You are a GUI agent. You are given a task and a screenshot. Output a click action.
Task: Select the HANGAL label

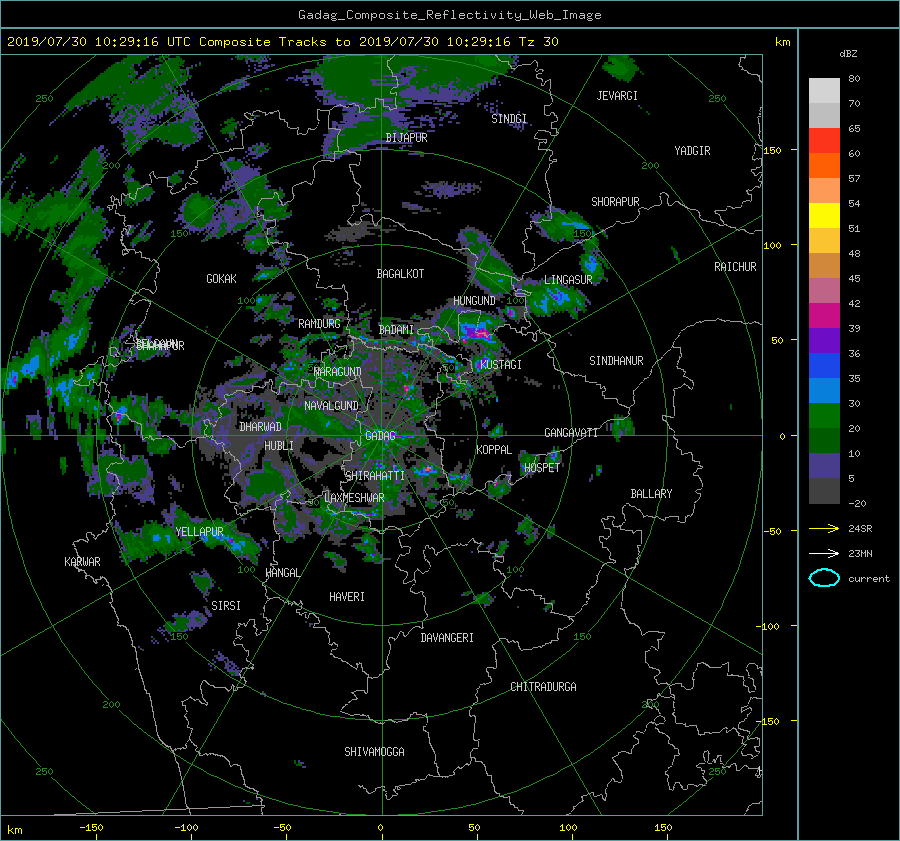click(x=282, y=573)
